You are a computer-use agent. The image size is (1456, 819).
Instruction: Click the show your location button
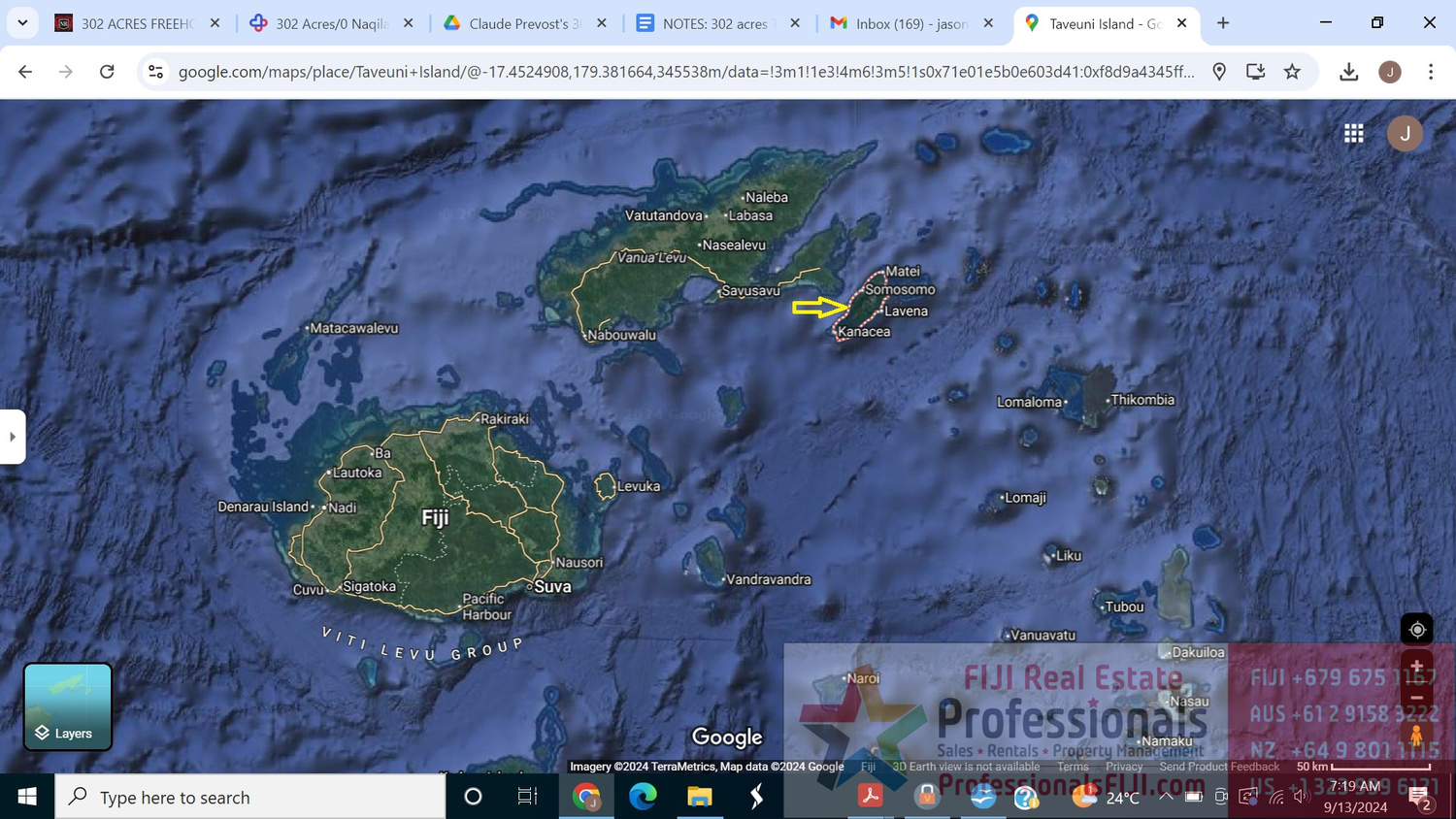[x=1416, y=630]
